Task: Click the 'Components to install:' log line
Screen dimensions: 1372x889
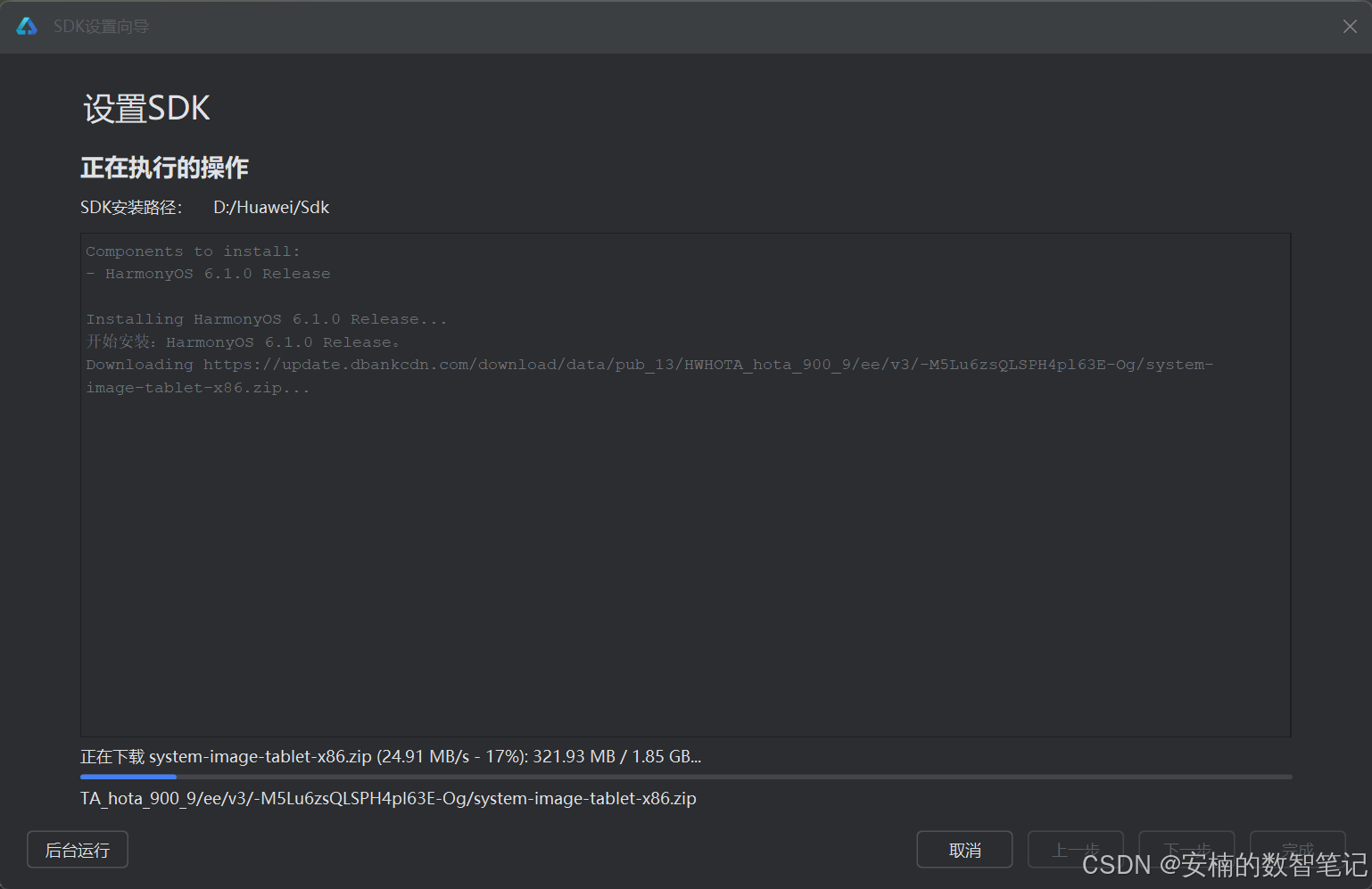Action: tap(193, 251)
